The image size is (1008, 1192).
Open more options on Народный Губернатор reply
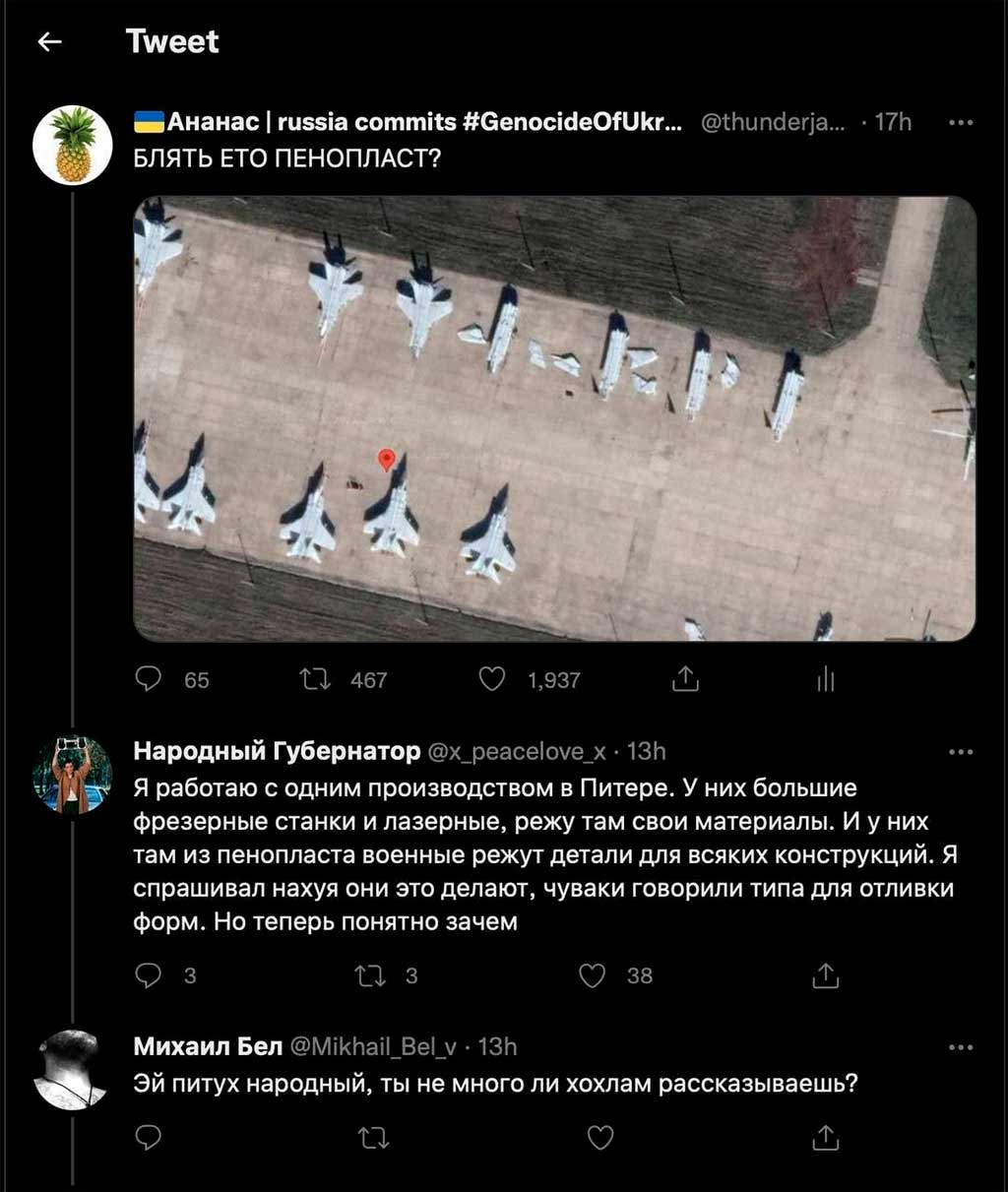click(960, 753)
